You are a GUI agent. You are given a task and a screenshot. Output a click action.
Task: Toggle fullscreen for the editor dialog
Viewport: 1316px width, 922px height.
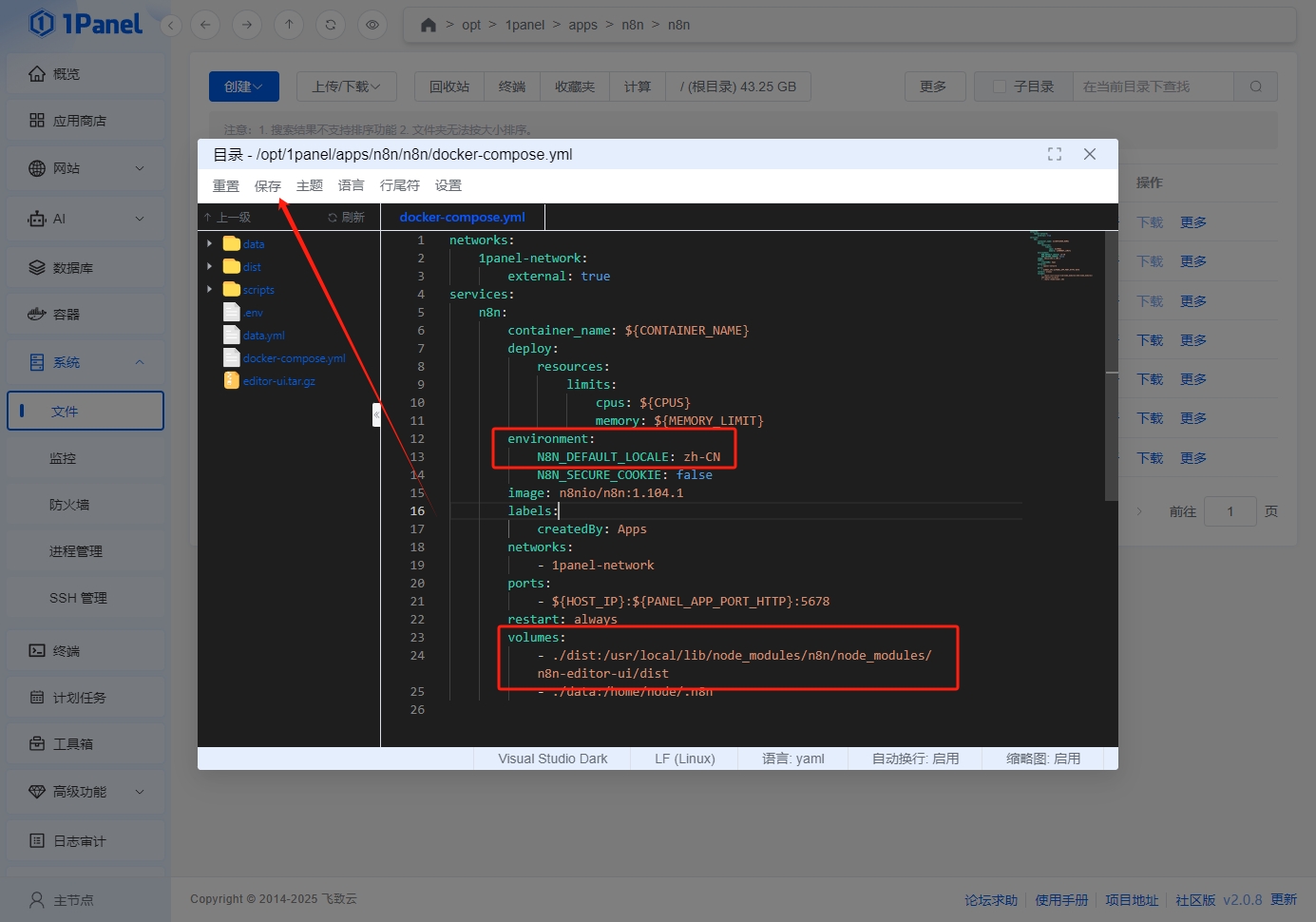point(1055,154)
